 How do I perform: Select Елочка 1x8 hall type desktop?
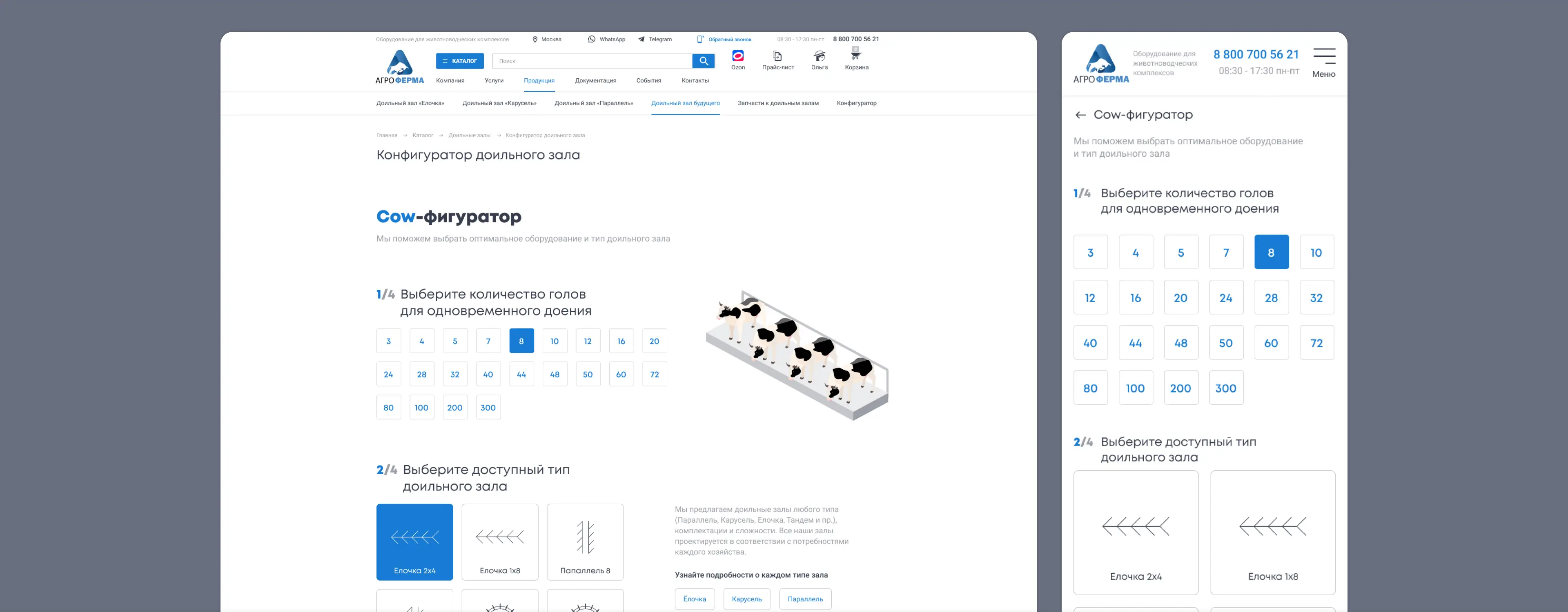[500, 541]
